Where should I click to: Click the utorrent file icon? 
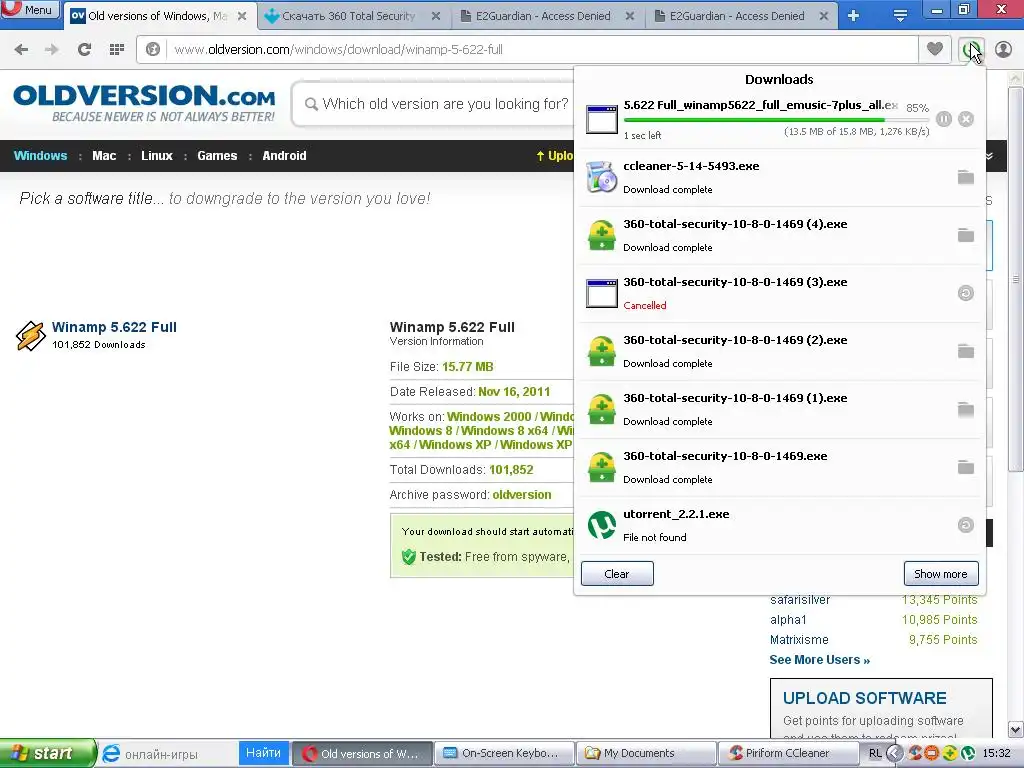tap(601, 525)
